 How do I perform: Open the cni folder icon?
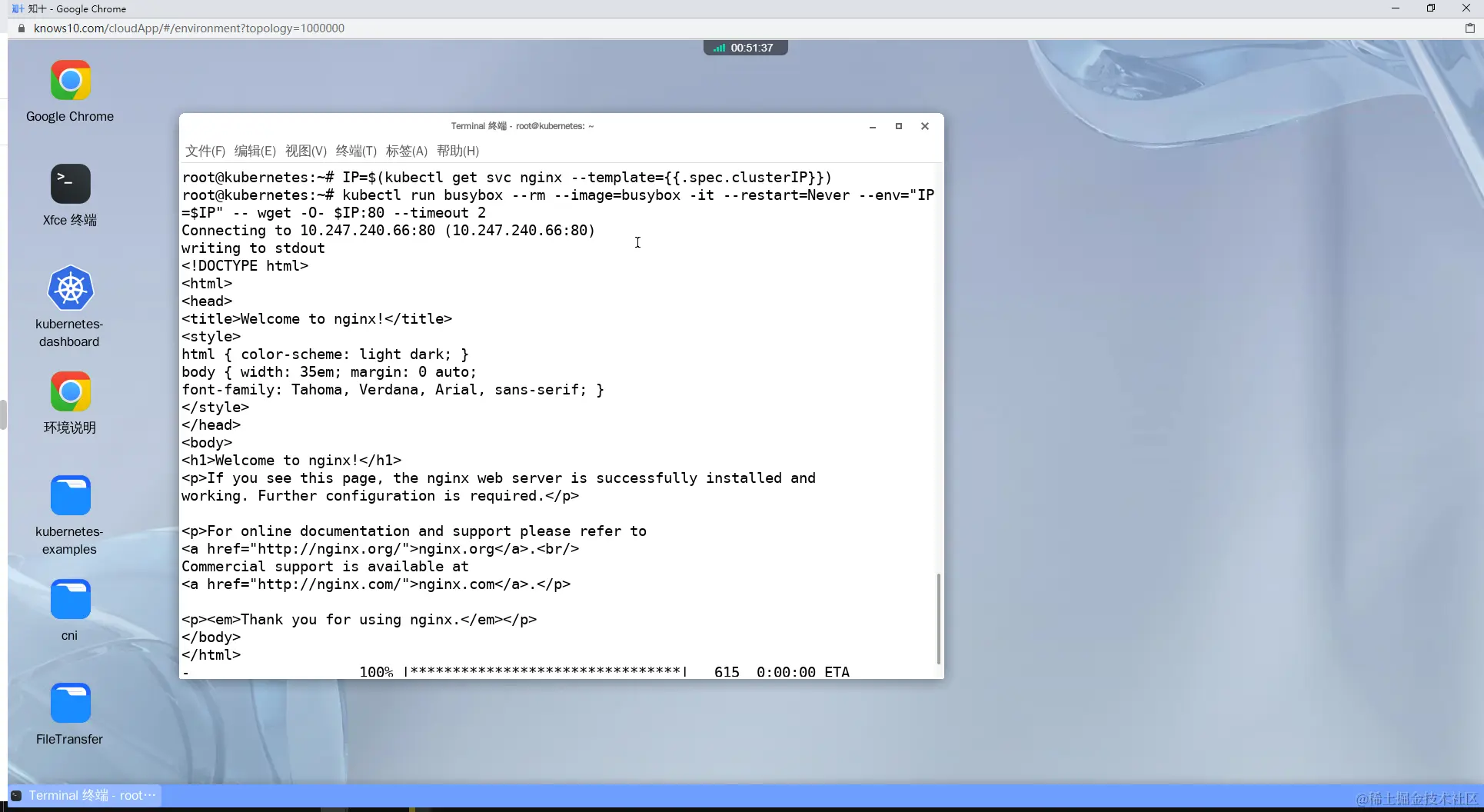70,599
